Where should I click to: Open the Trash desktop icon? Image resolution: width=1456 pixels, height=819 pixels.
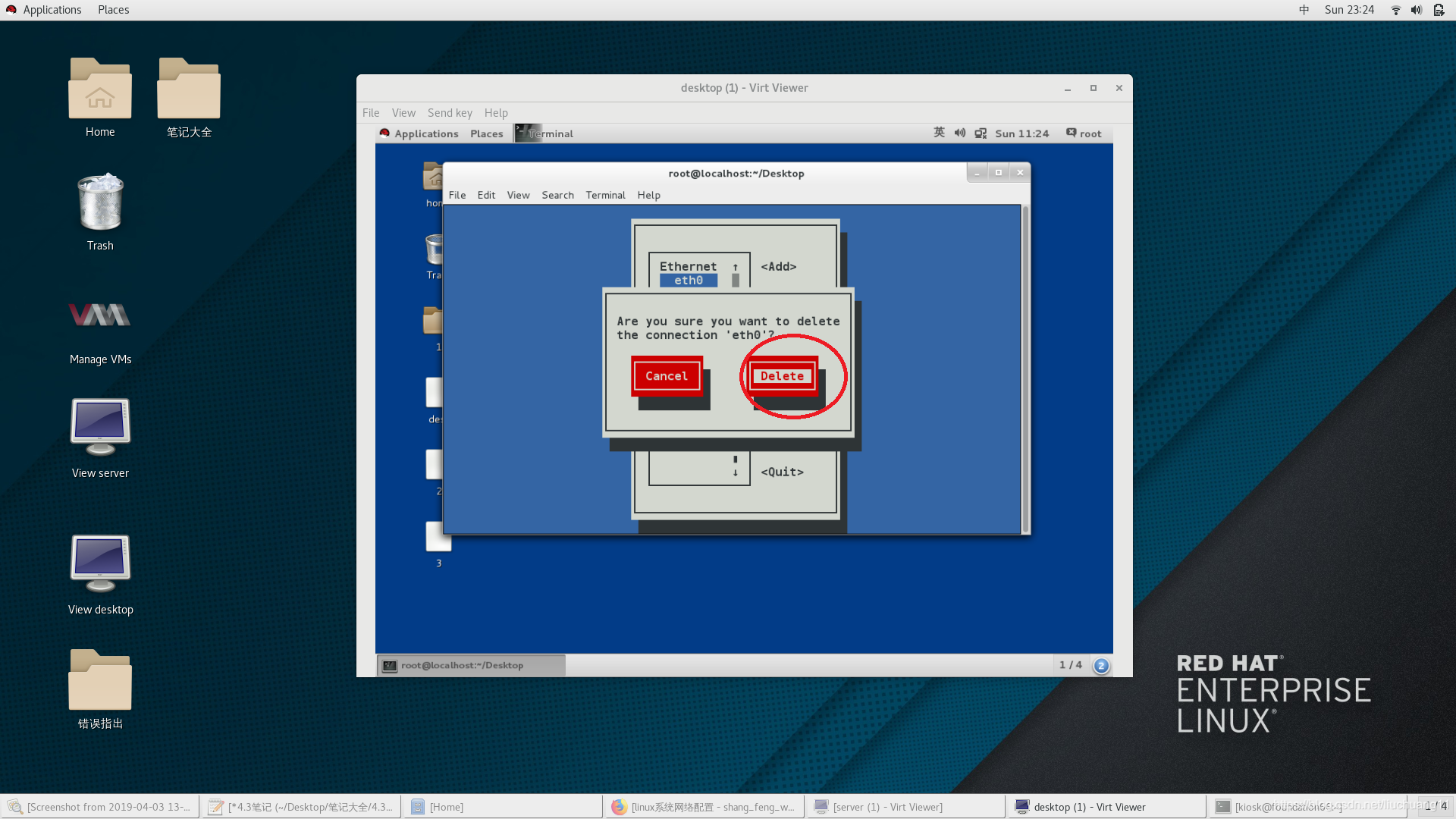click(100, 212)
